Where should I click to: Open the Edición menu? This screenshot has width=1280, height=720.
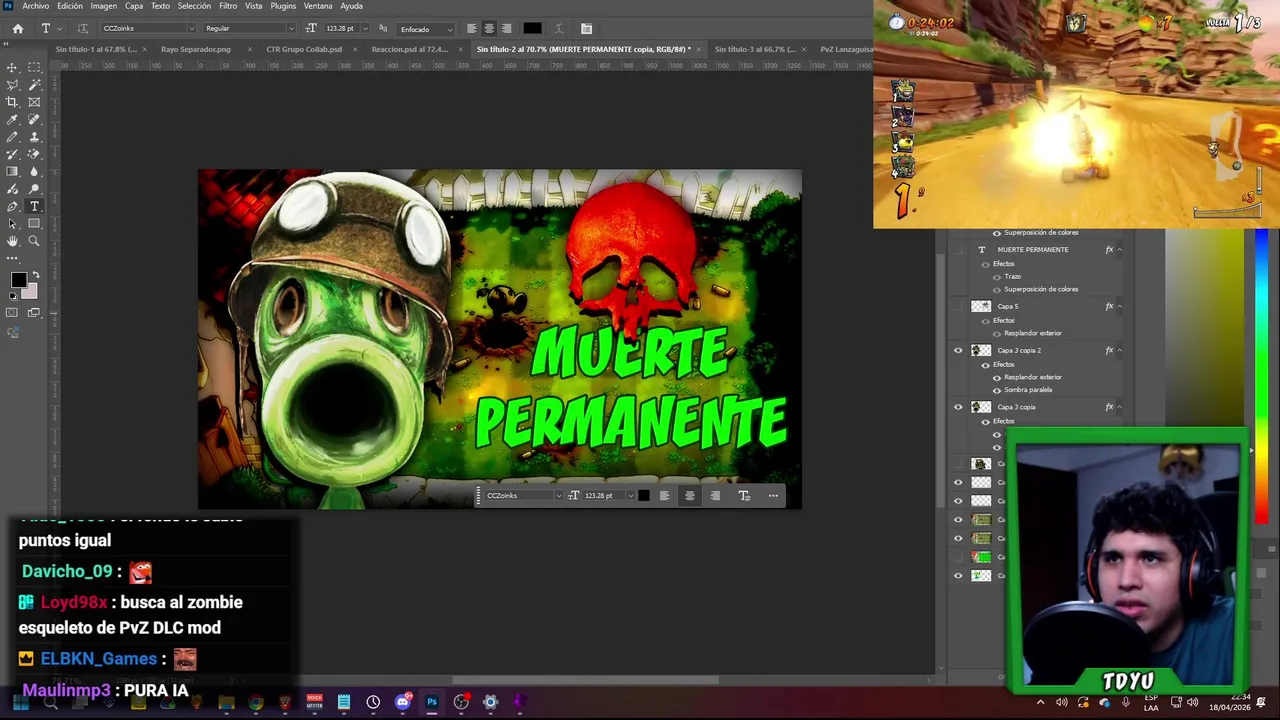coord(70,6)
